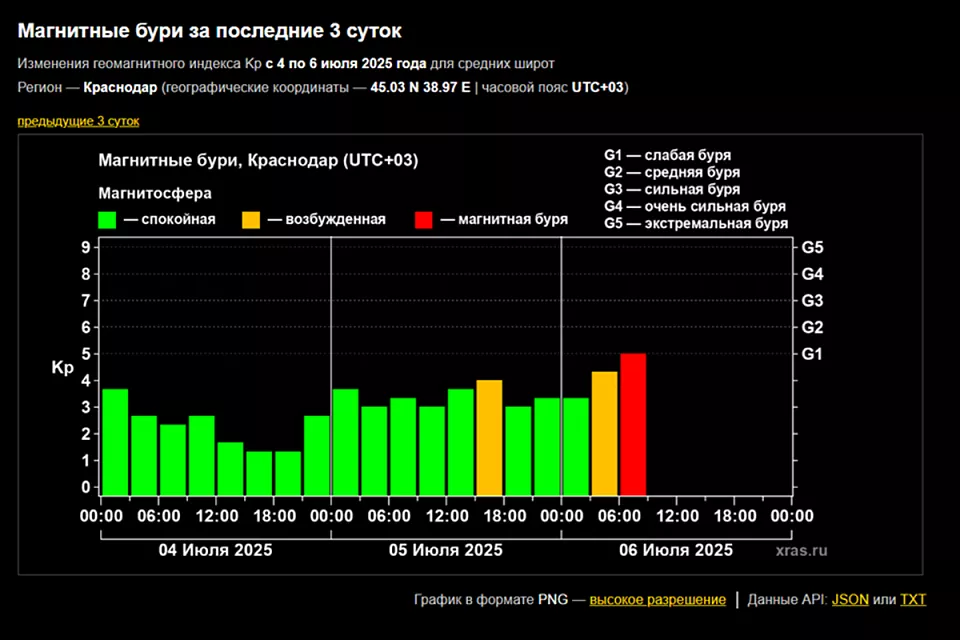
Task: Click the xras.ru watermark on chart
Action: tap(801, 550)
